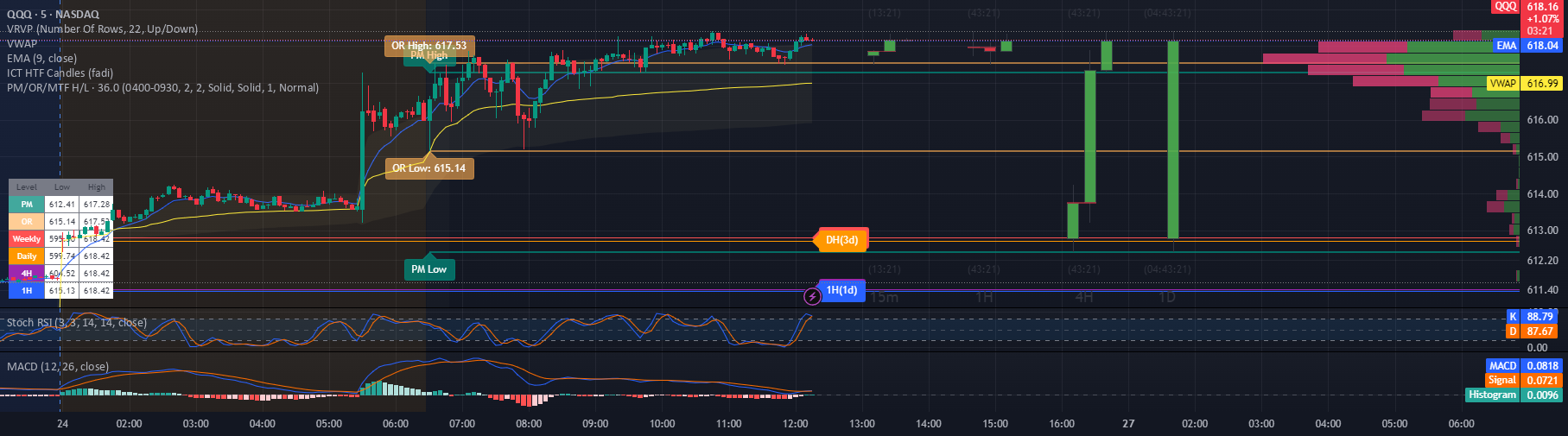Viewport: 1568px width, 436px height.
Task: Click the OR Low: 615.14 chart label
Action: pos(429,168)
